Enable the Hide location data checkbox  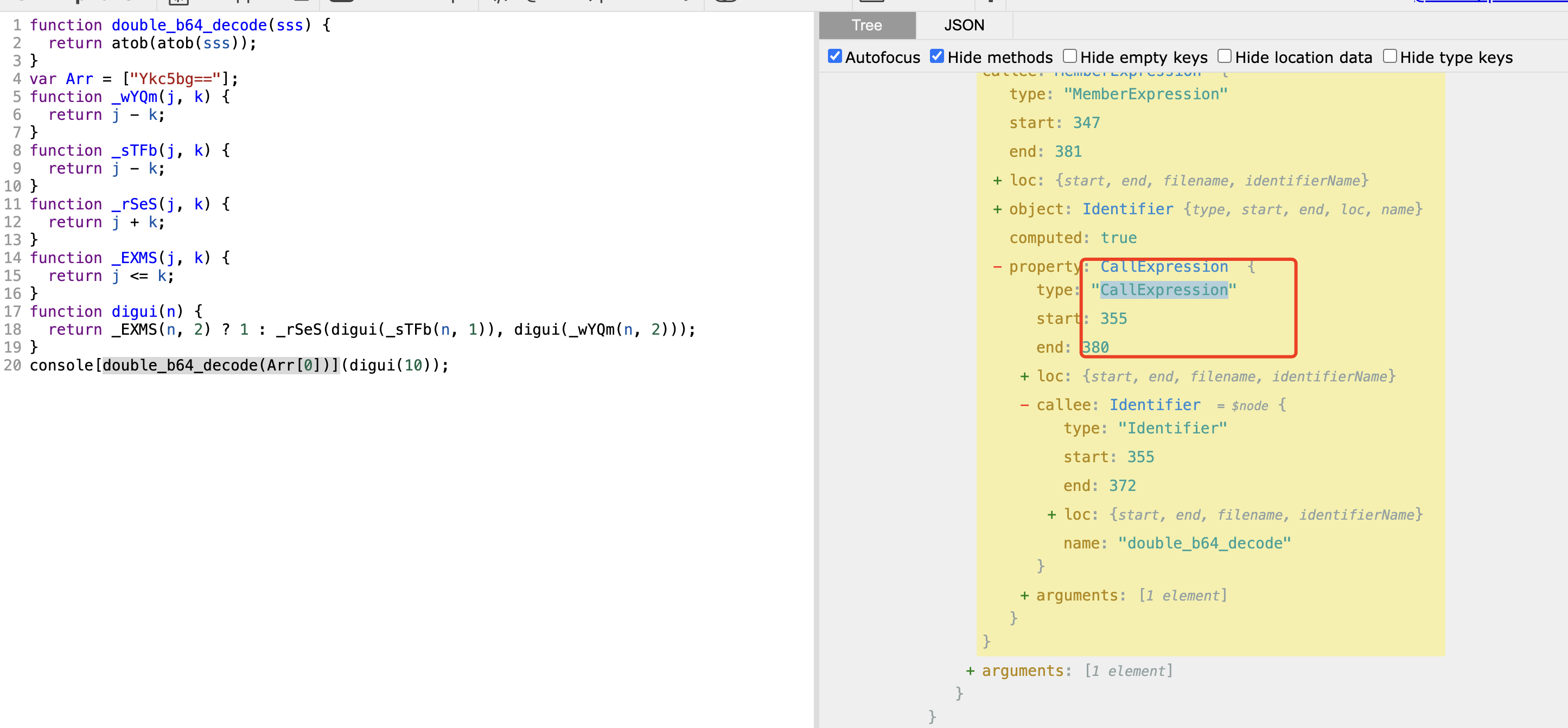1224,56
